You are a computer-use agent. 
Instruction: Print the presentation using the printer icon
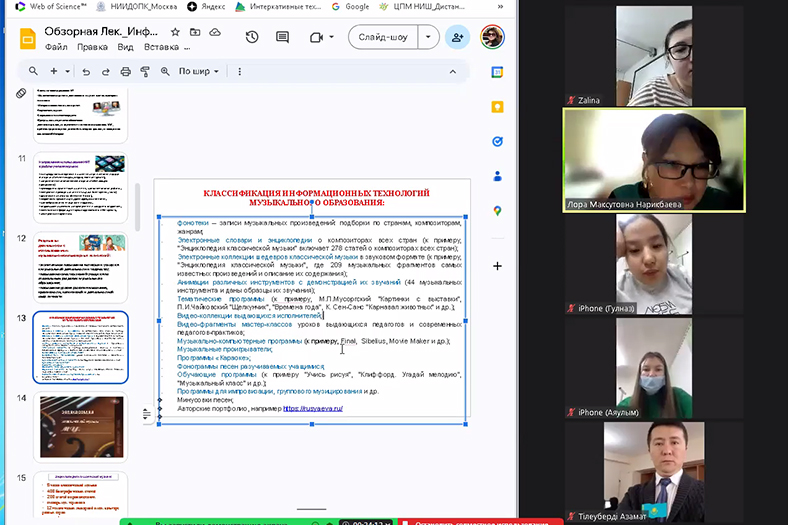click(126, 71)
